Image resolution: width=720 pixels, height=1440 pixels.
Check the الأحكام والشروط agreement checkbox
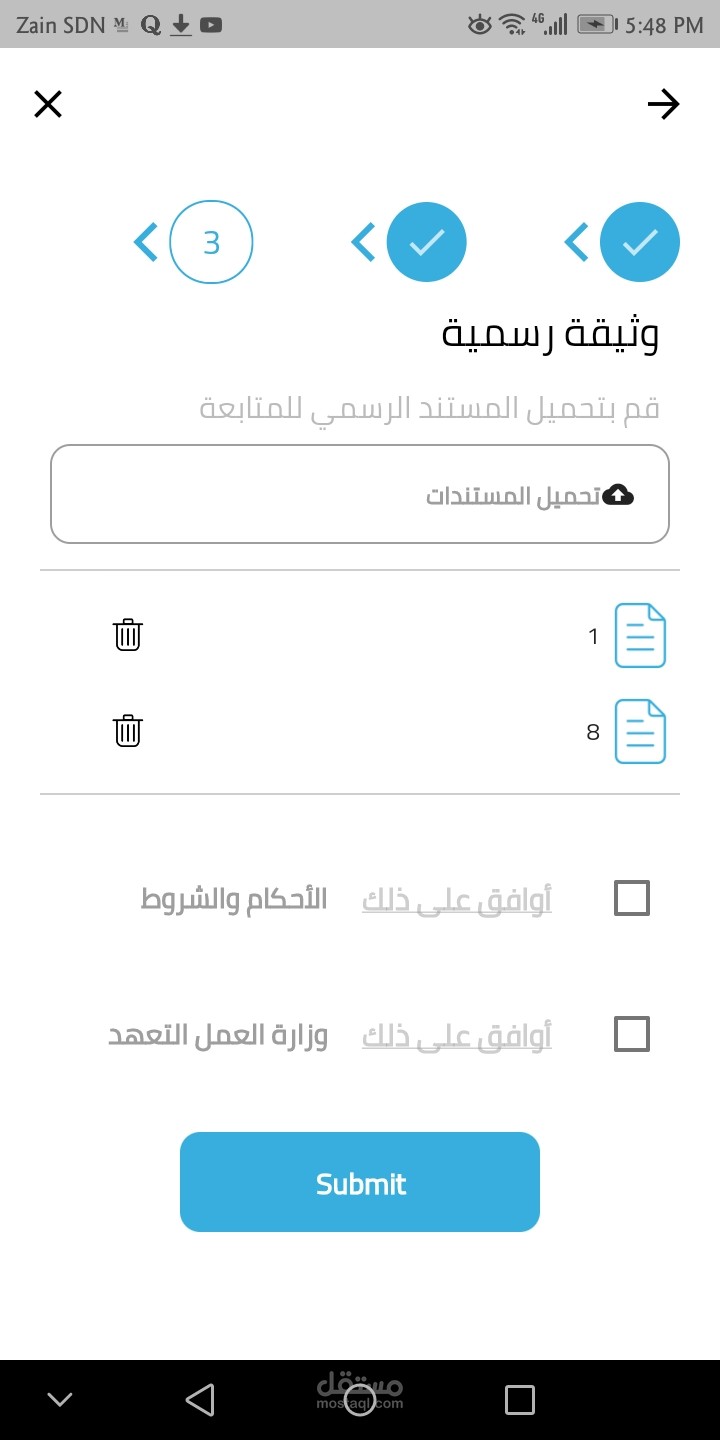click(632, 898)
